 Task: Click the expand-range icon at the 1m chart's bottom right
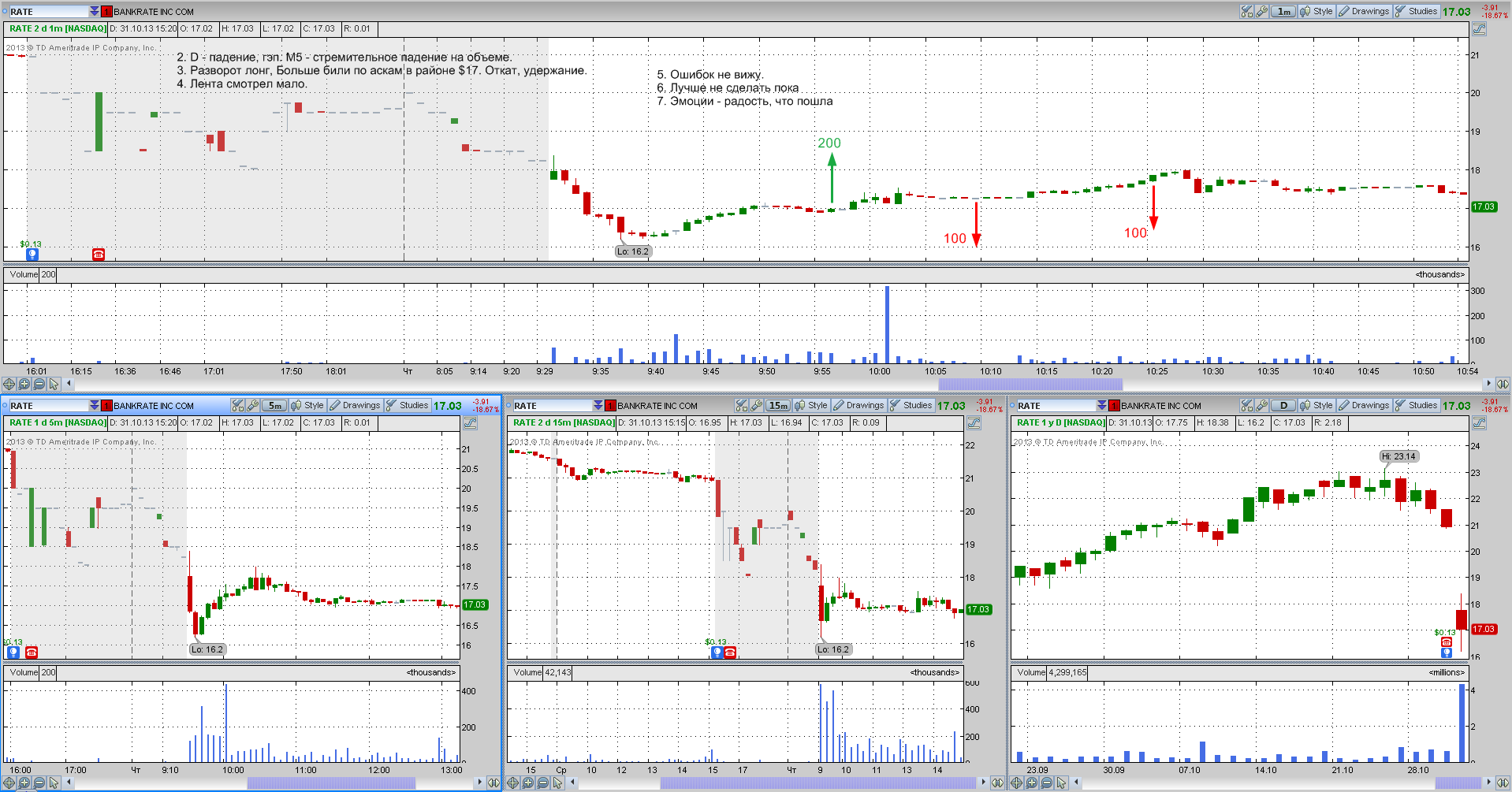tap(1503, 384)
